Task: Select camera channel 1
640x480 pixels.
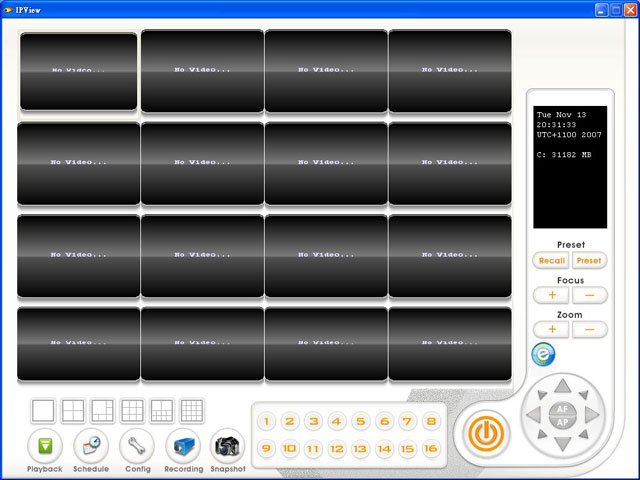Action: coord(267,421)
